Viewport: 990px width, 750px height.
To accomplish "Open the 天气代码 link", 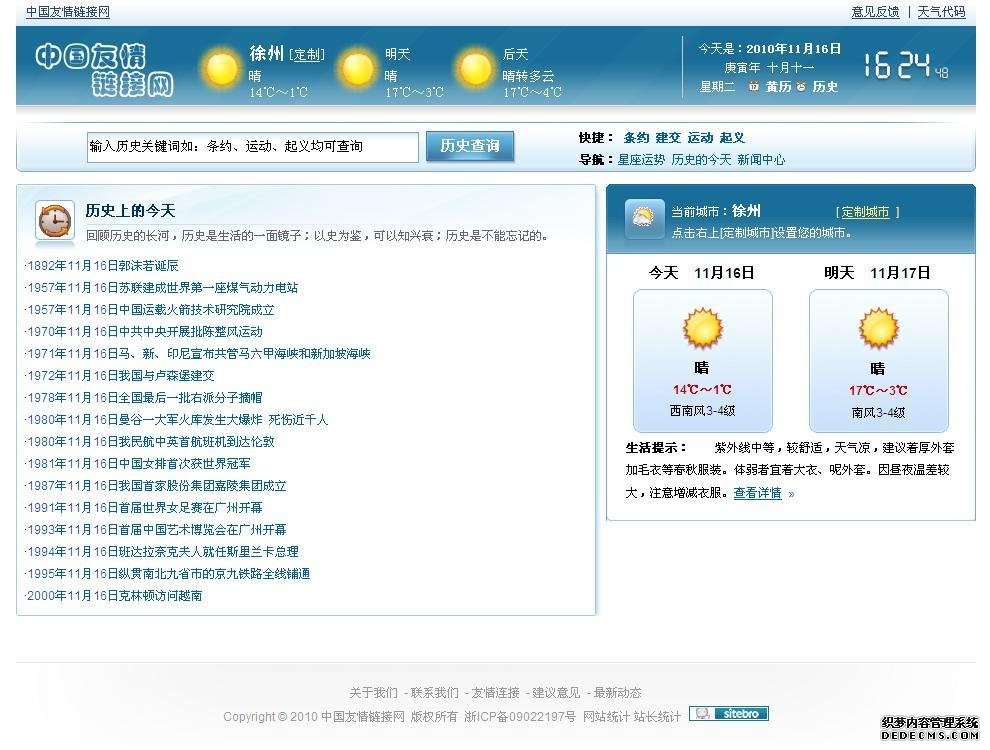I will coord(941,12).
